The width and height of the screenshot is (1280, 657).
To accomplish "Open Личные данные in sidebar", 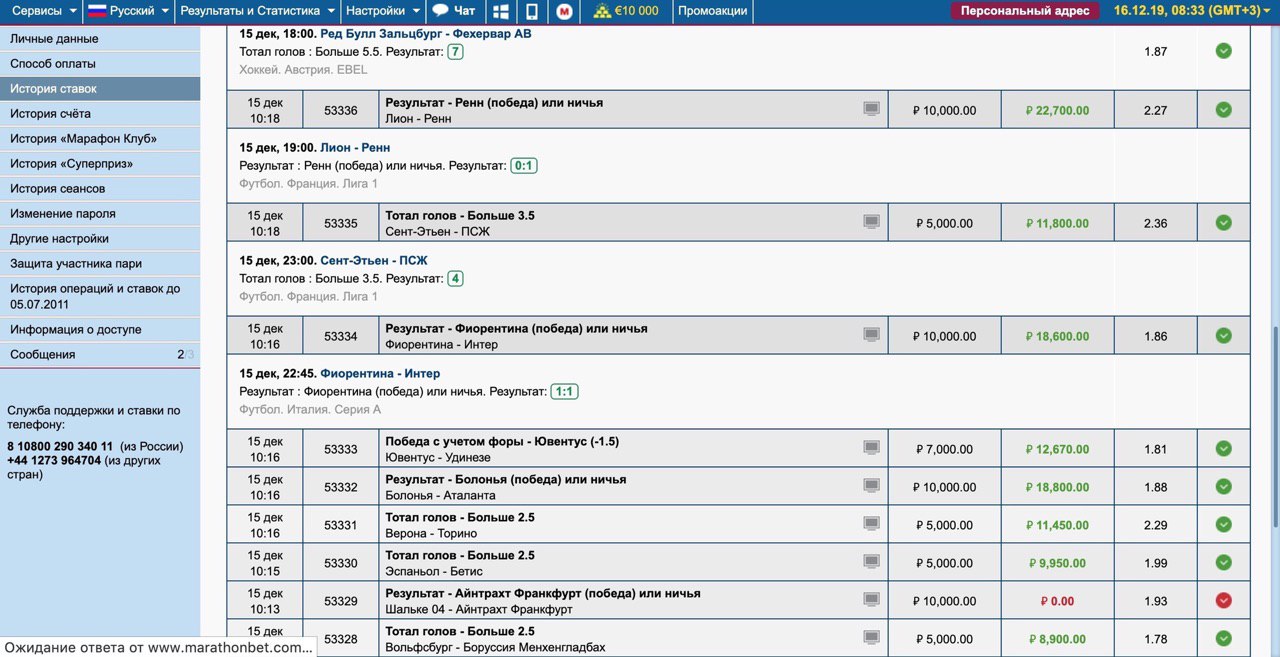I will click(x=100, y=39).
